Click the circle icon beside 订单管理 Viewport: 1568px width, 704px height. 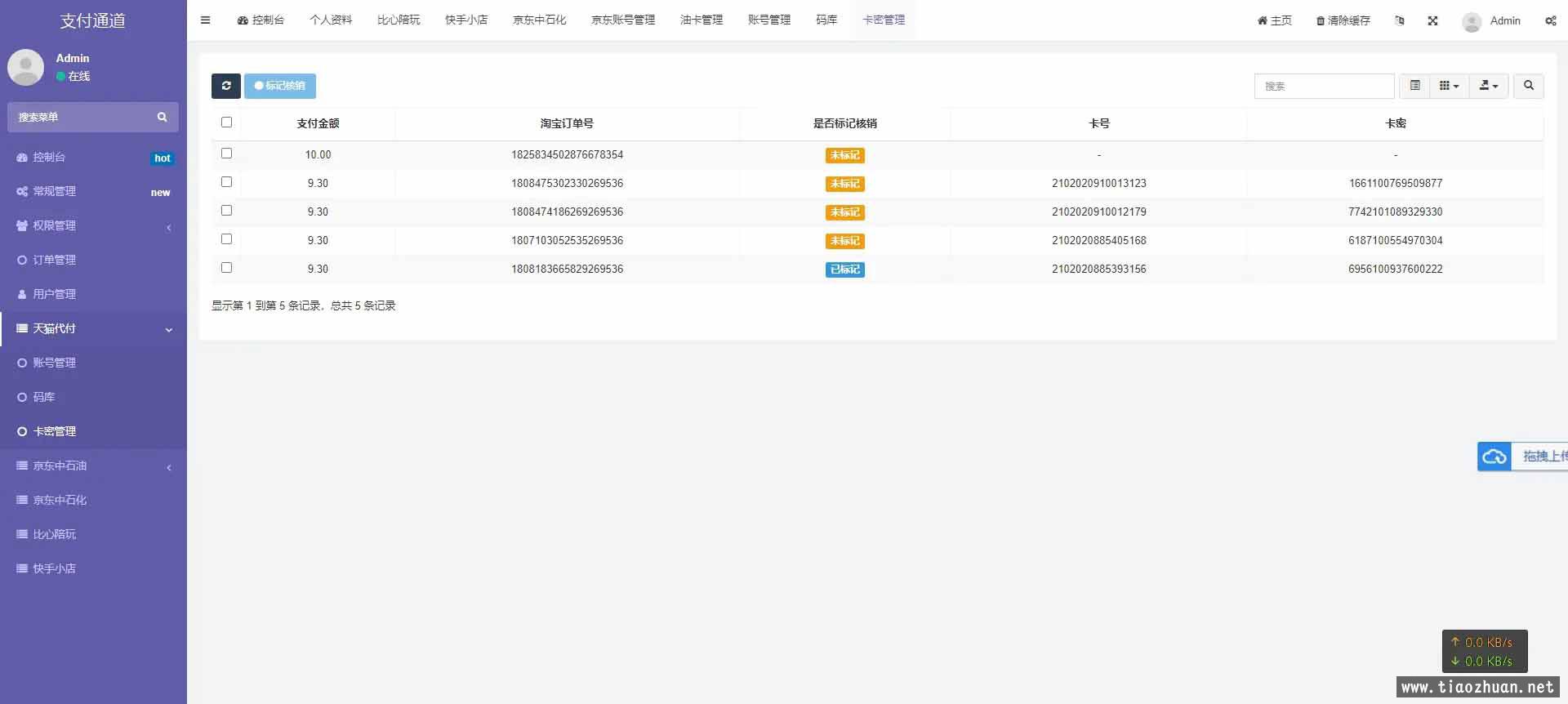[x=22, y=260]
